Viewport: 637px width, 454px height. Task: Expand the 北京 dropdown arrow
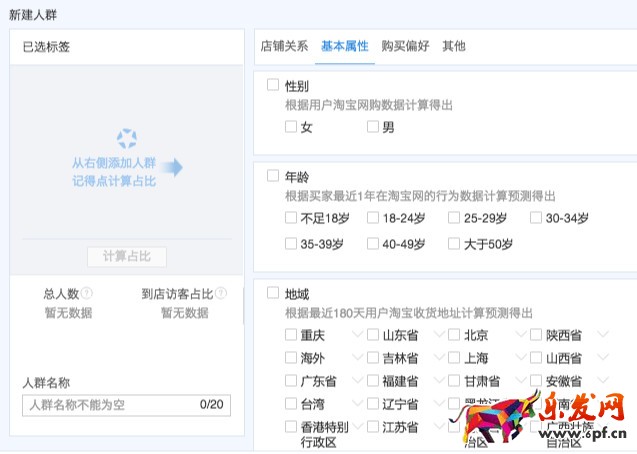(521, 335)
